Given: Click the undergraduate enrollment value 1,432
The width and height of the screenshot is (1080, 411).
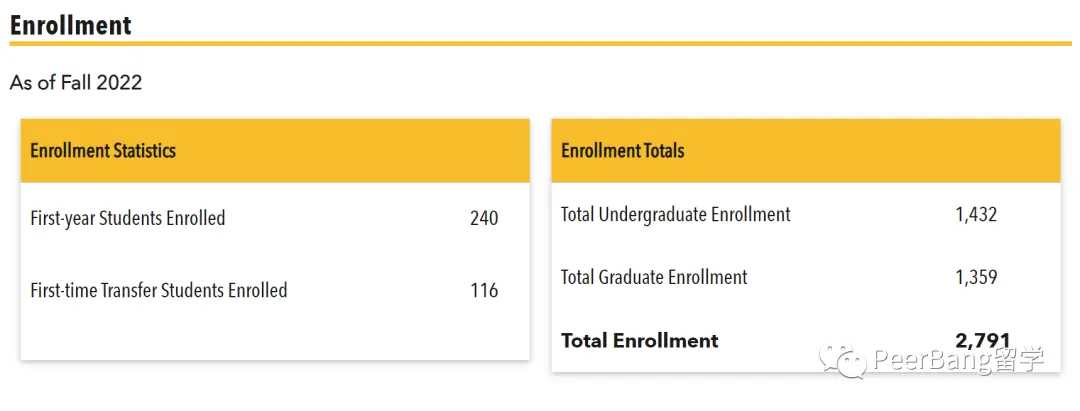Looking at the screenshot, I should tap(977, 214).
